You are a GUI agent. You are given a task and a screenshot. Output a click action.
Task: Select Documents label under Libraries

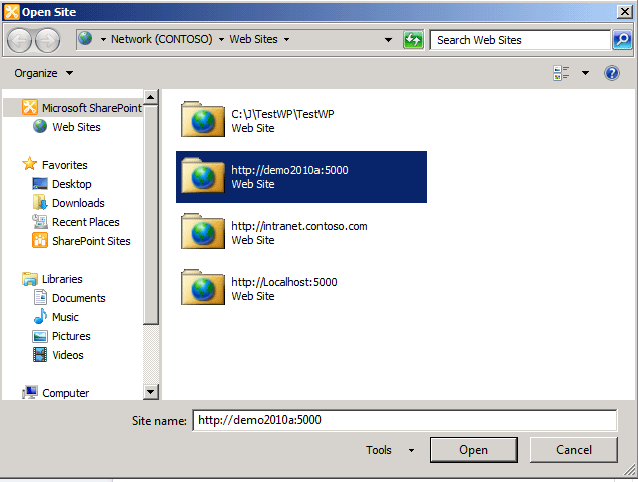(79, 298)
